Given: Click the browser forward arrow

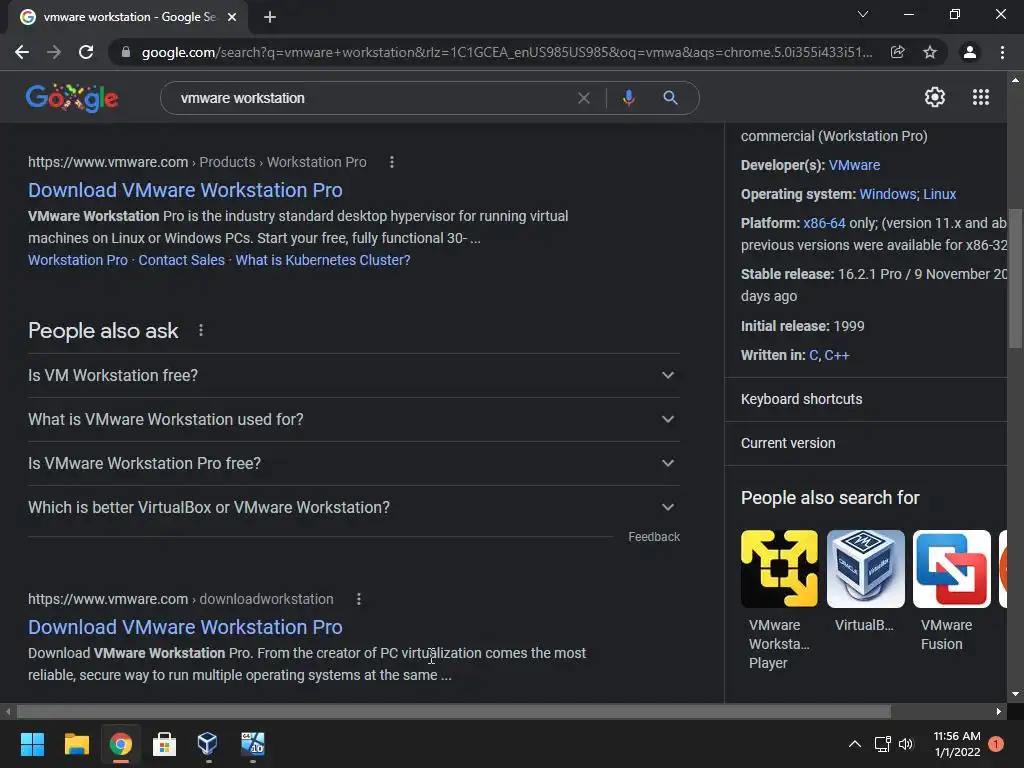Looking at the screenshot, I should [54, 52].
